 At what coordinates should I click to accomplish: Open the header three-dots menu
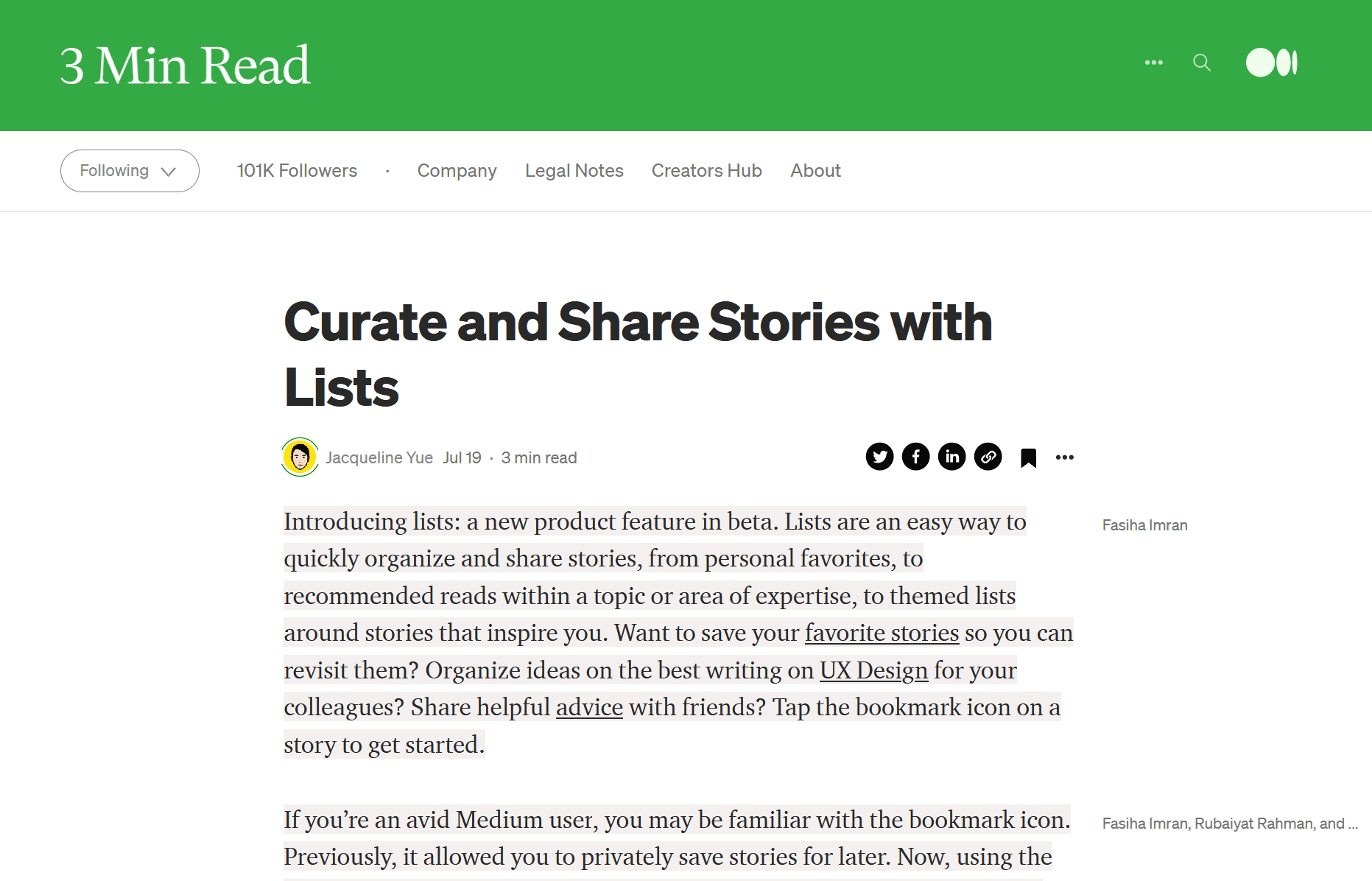pyautogui.click(x=1153, y=63)
